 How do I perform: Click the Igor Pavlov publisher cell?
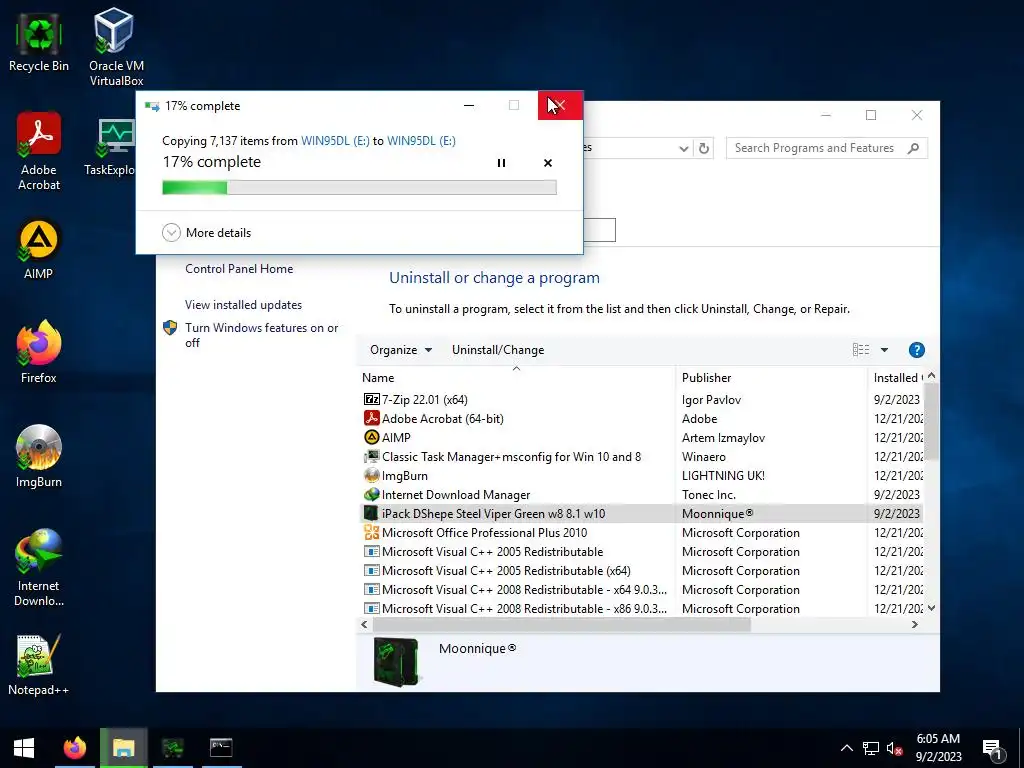pyautogui.click(x=711, y=400)
